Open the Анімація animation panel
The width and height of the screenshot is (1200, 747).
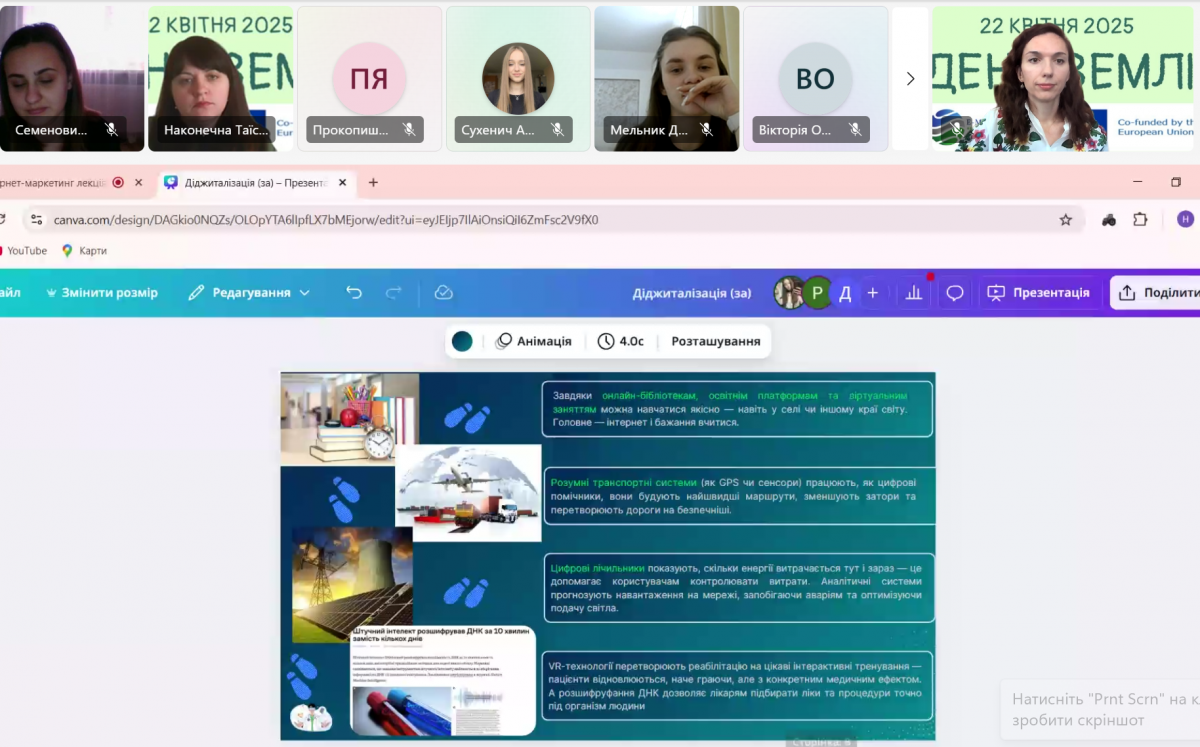(534, 341)
